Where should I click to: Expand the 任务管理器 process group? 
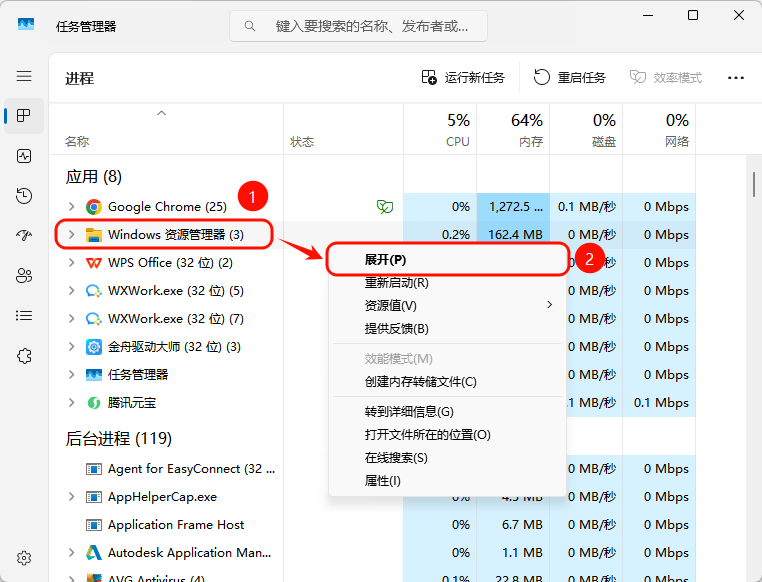(x=71, y=375)
